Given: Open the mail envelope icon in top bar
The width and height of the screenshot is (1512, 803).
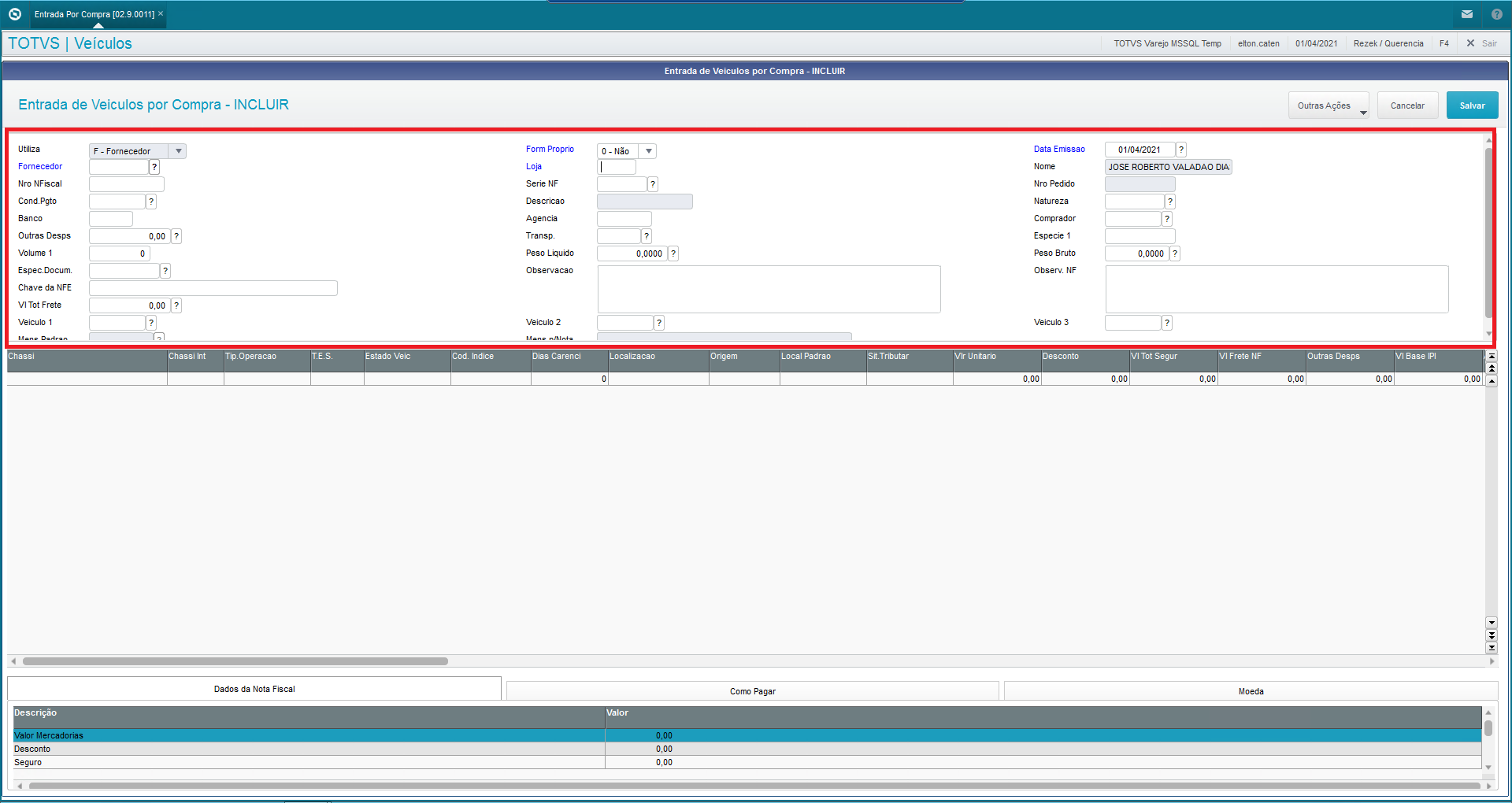Looking at the screenshot, I should (1467, 14).
